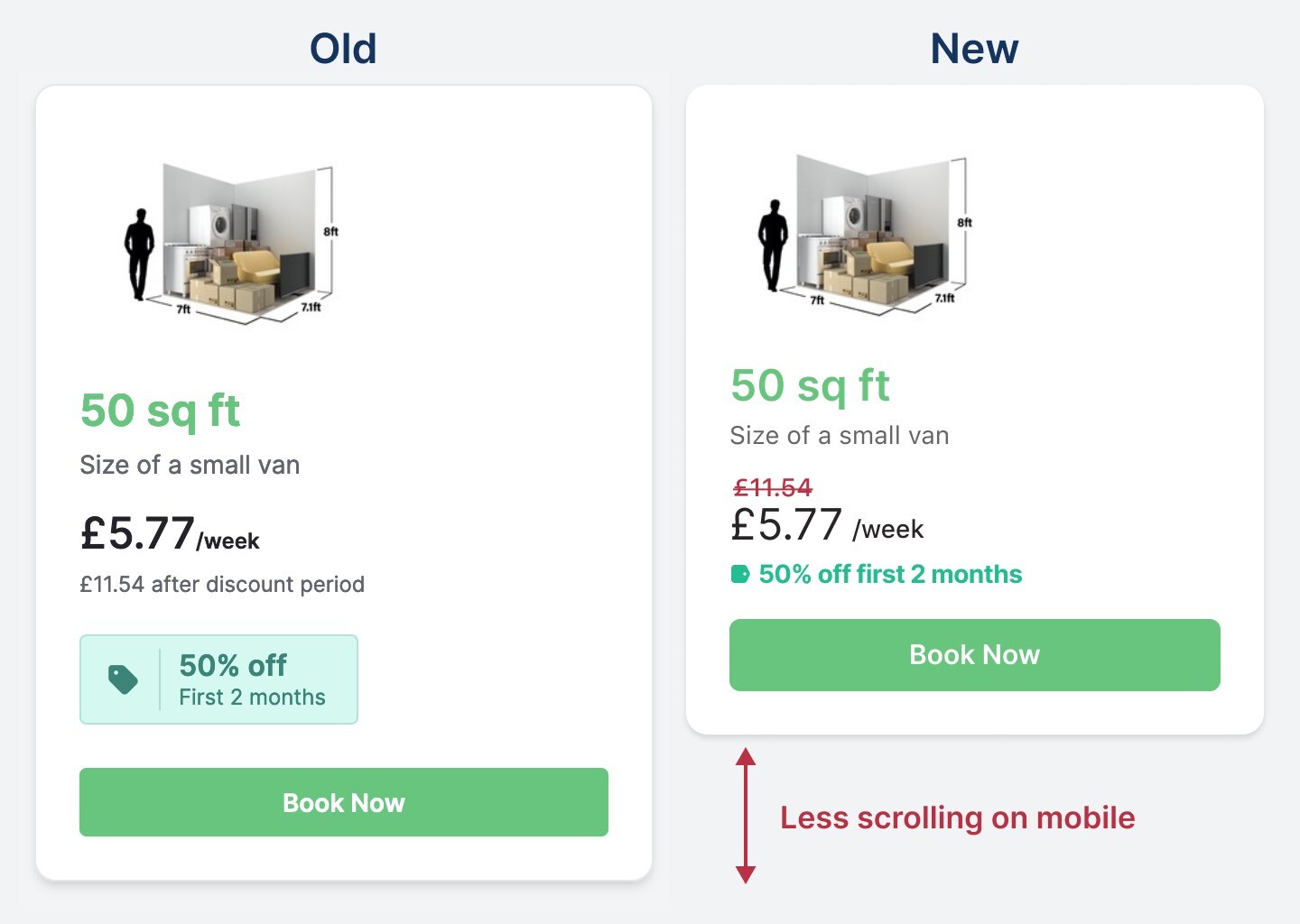Click the person silhouette in the Old card image
This screenshot has width=1300, height=924.
[x=139, y=254]
